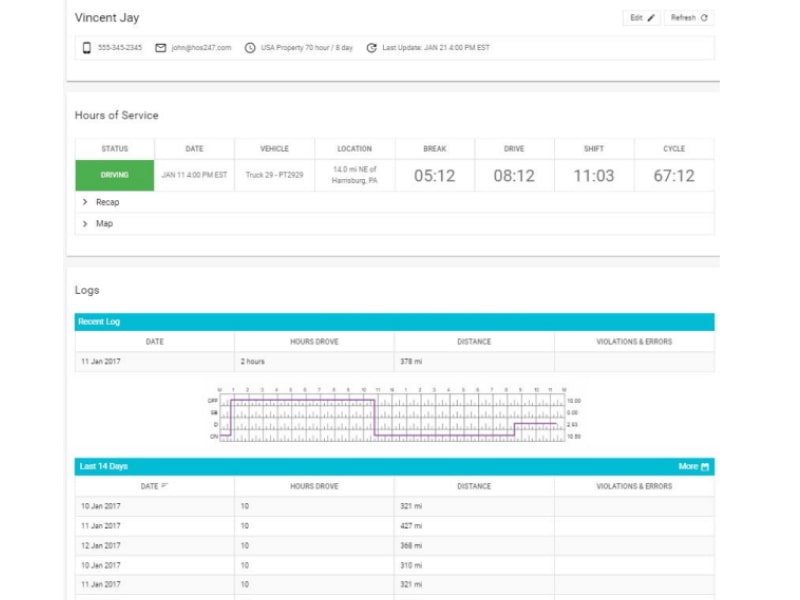This screenshot has height=600, width=800.
Task: Select the Recent Log header bar
Action: click(394, 322)
